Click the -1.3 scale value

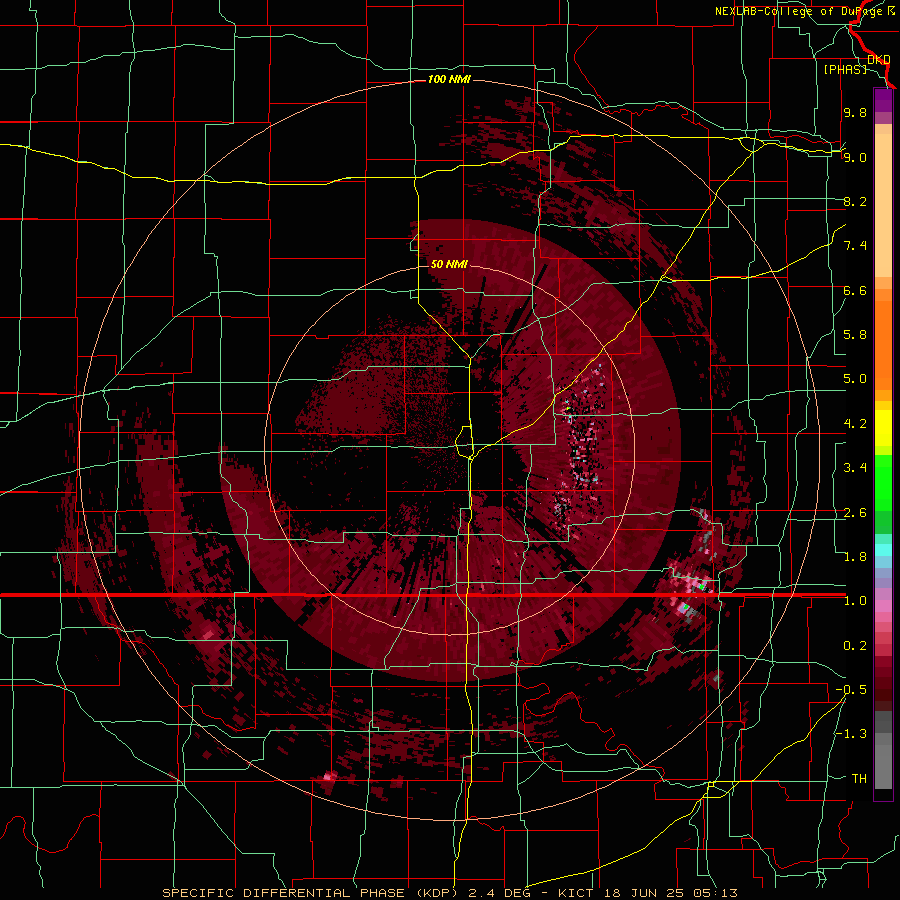click(x=851, y=734)
